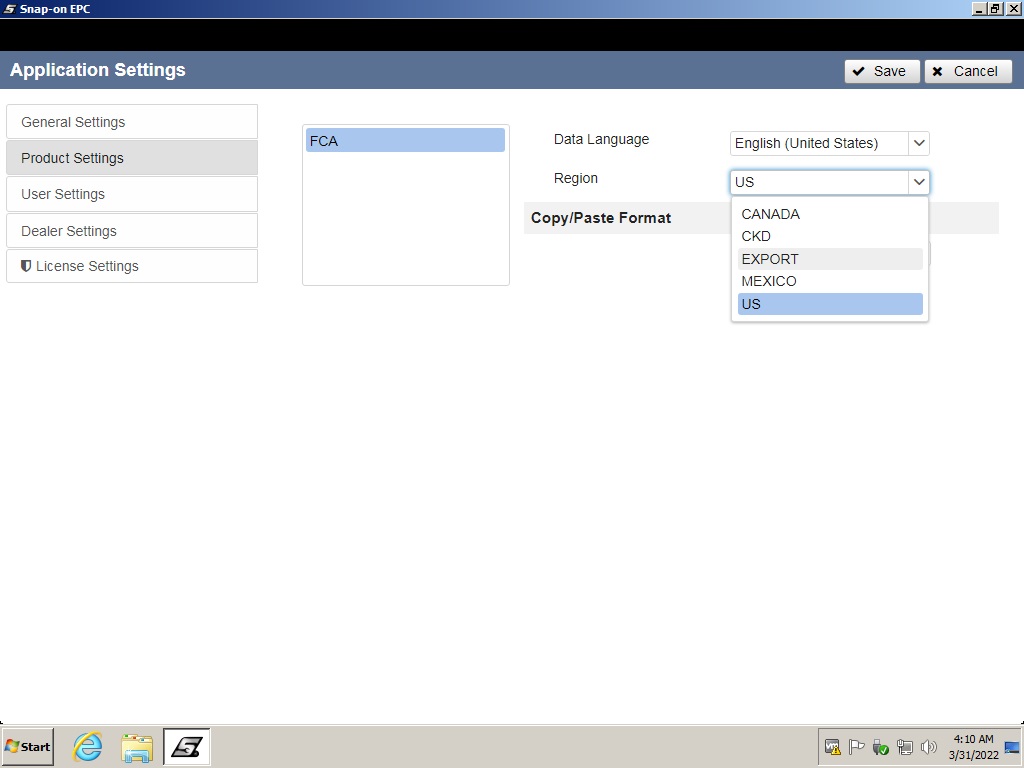This screenshot has width=1024, height=768.
Task: Open the General Settings tab
Action: coord(132,122)
